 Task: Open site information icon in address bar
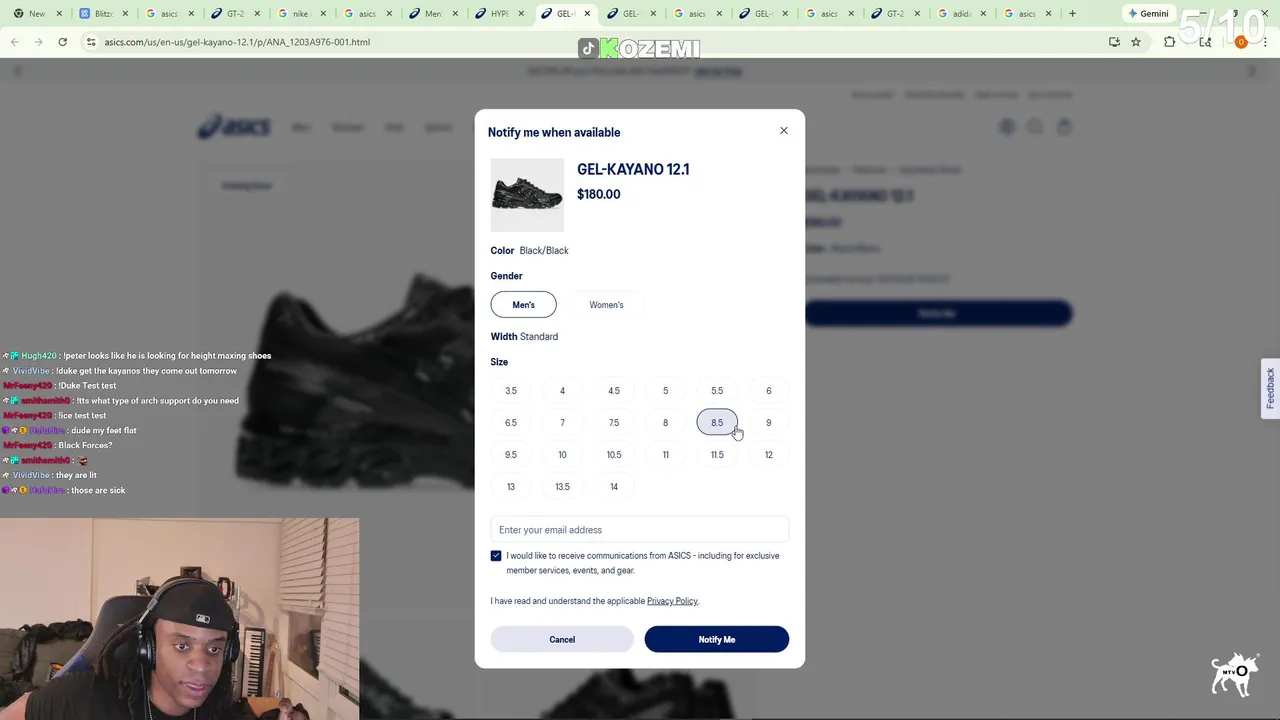91,42
